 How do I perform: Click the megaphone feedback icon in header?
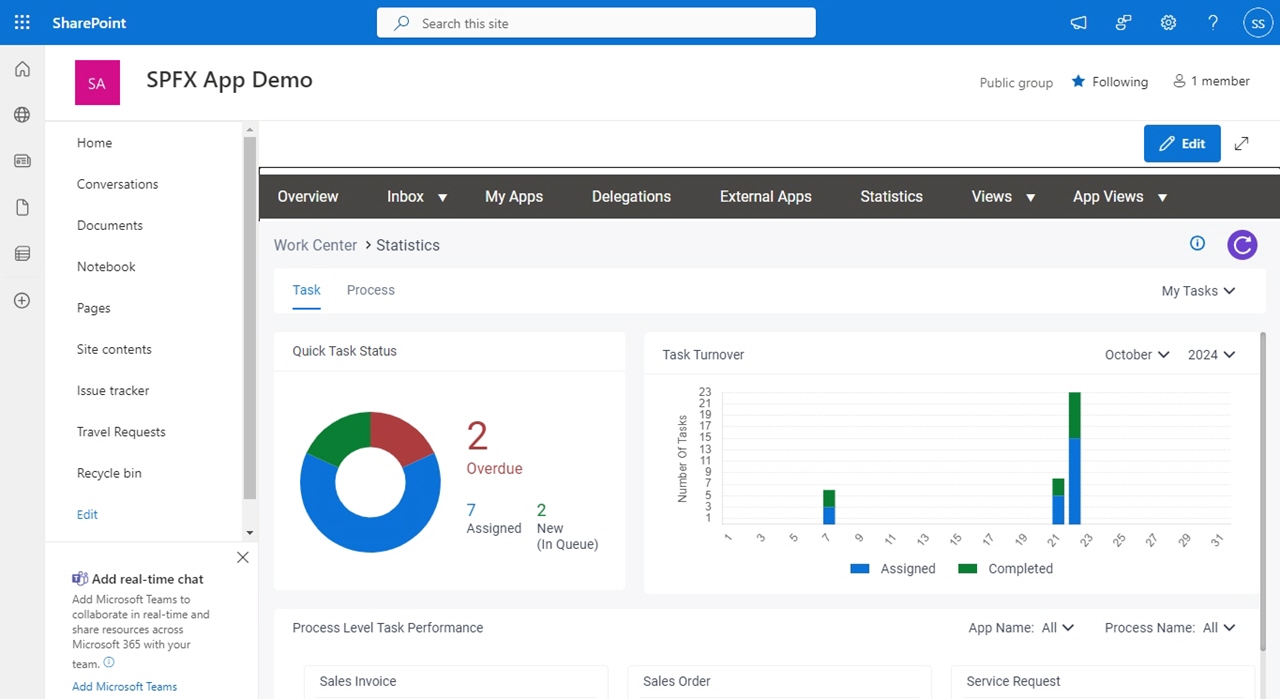coord(1079,23)
